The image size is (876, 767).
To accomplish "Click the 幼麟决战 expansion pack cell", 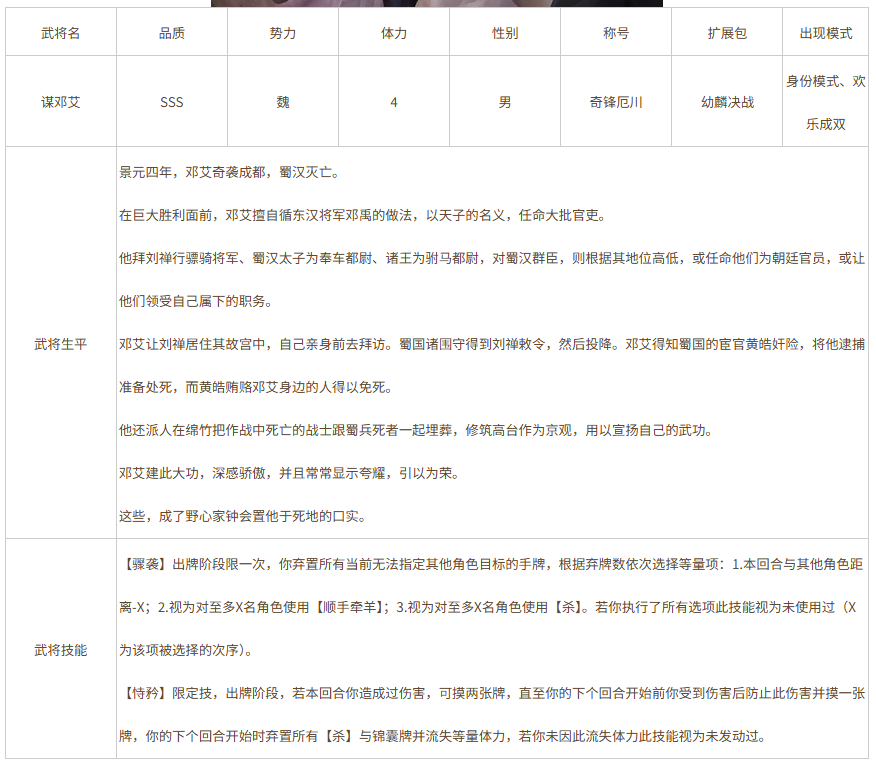I will pos(727,102).
